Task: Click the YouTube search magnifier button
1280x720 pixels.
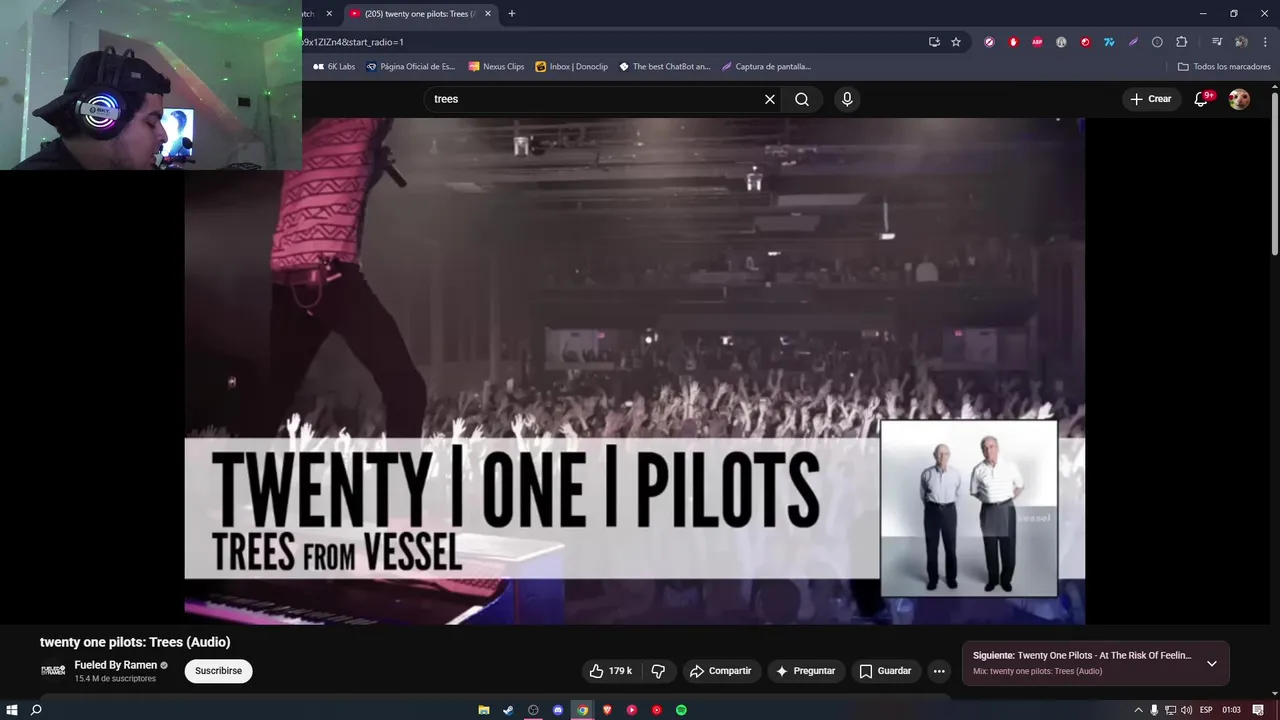Action: coord(802,99)
